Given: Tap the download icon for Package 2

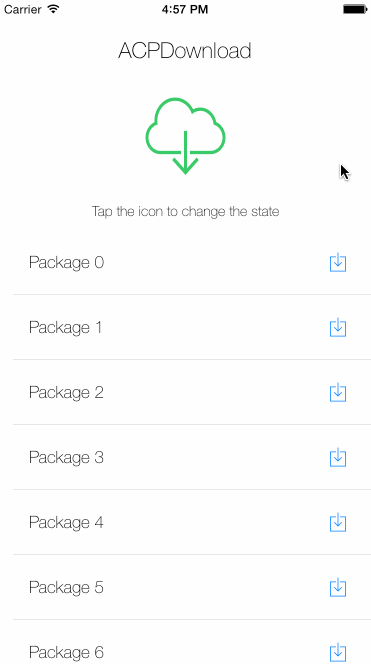Looking at the screenshot, I should [x=338, y=393].
